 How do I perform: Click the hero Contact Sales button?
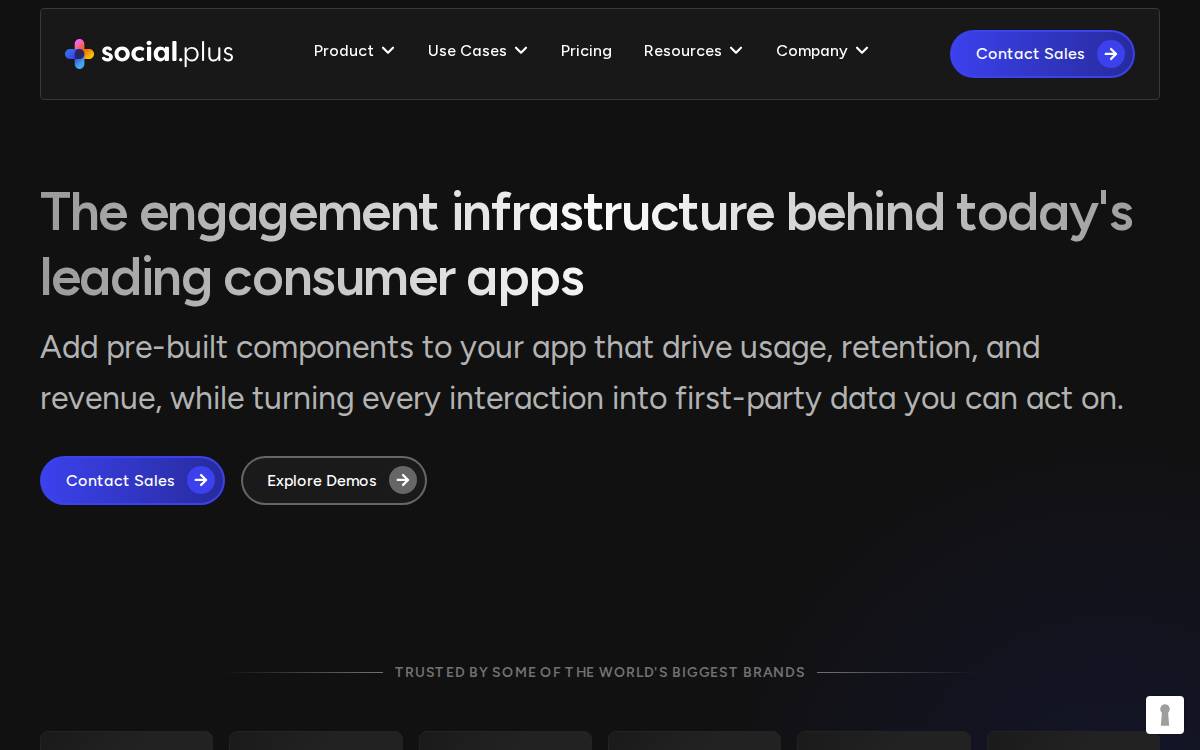(132, 480)
